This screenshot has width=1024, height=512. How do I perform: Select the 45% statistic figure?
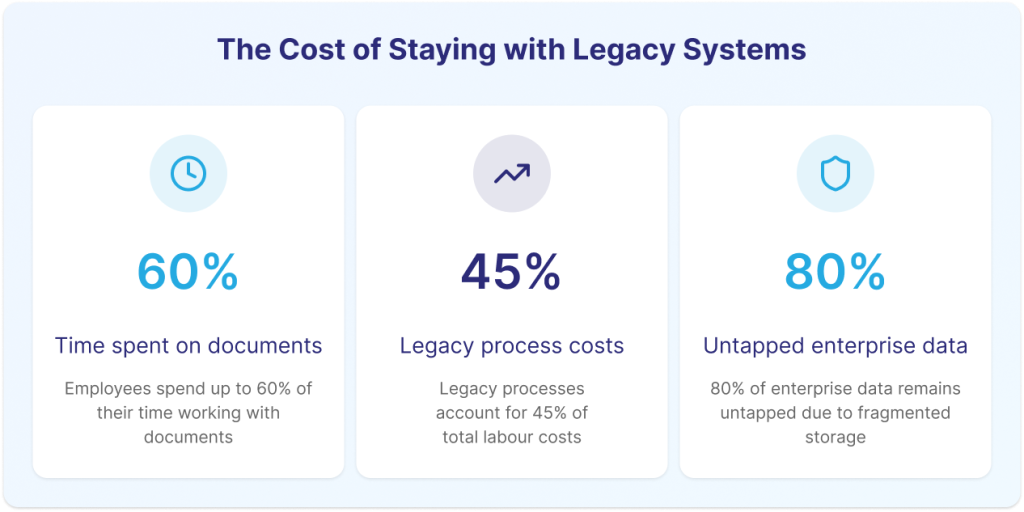pyautogui.click(x=512, y=270)
